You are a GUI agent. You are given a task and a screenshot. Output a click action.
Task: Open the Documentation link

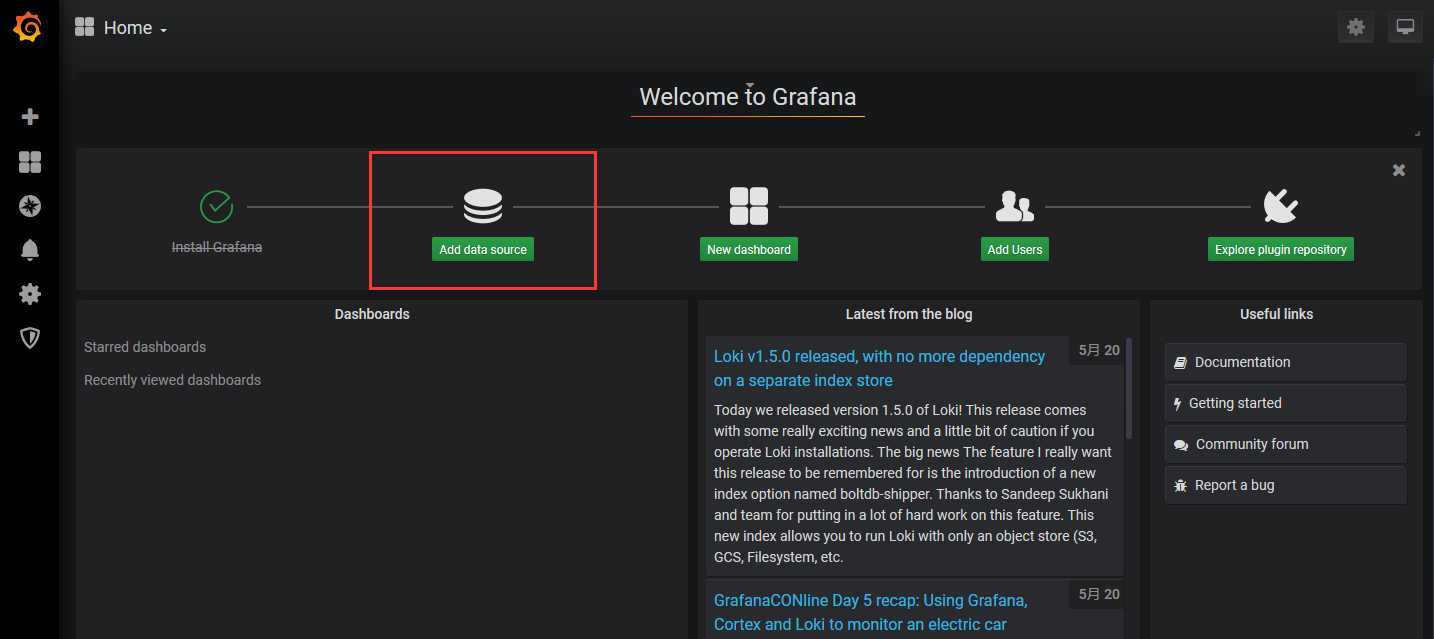coord(1285,362)
